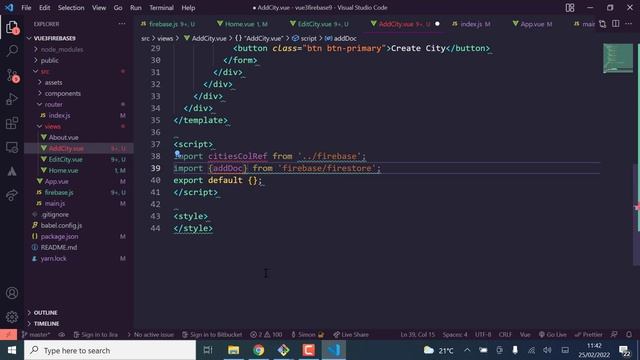Open Windows Start menu
The height and width of the screenshot is (360, 640).
pyautogui.click(x=12, y=350)
